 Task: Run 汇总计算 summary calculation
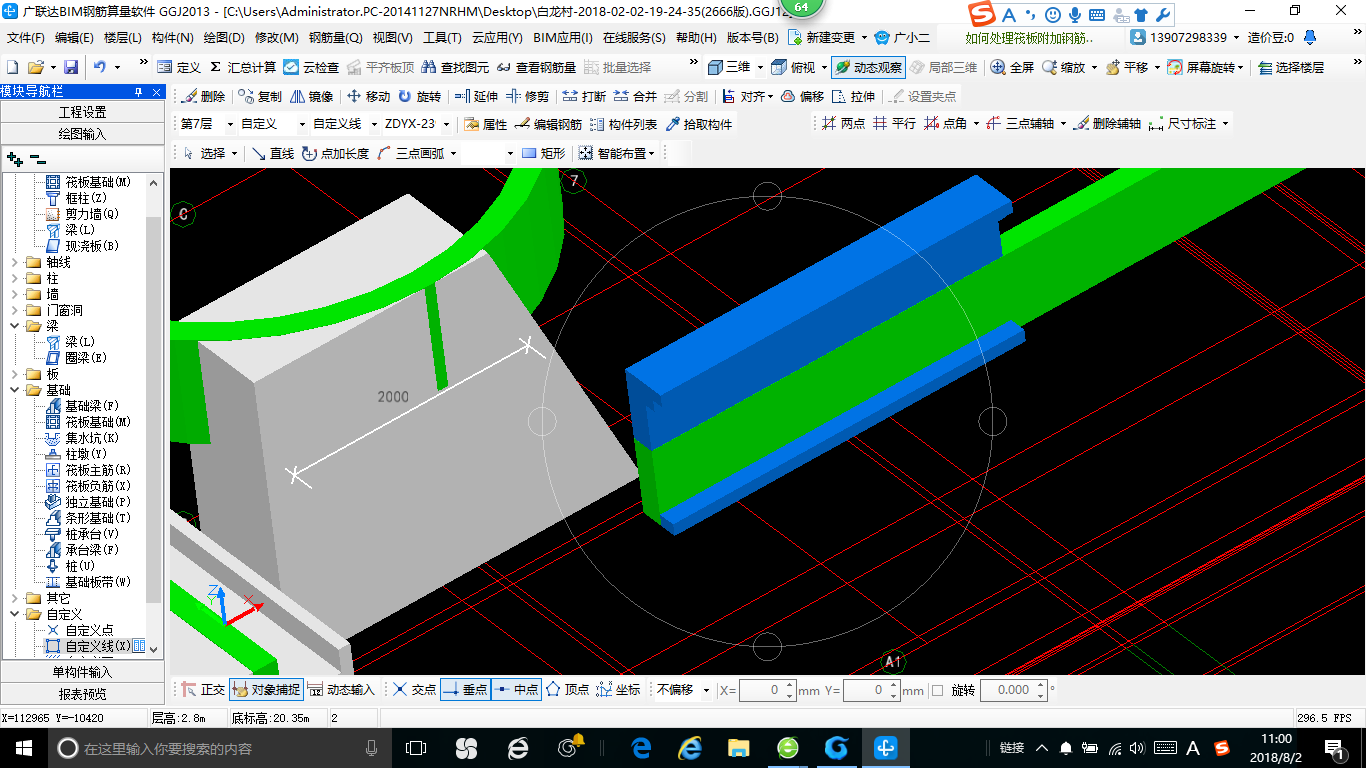(x=242, y=67)
